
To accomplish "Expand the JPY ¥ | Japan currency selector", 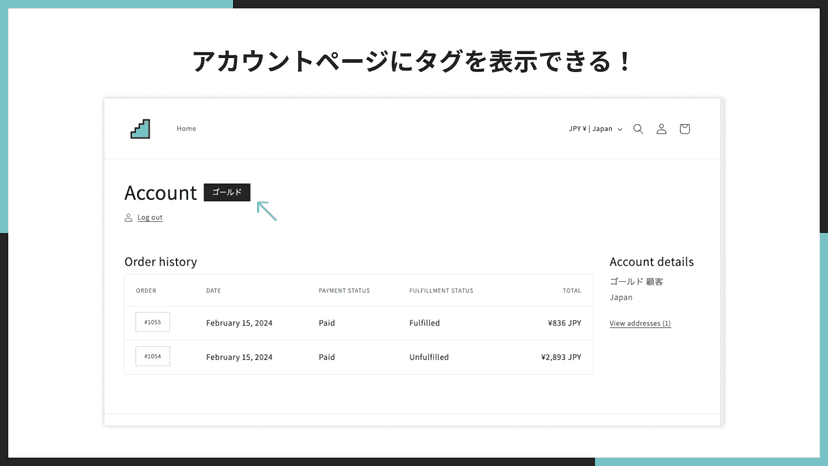I will click(x=595, y=129).
